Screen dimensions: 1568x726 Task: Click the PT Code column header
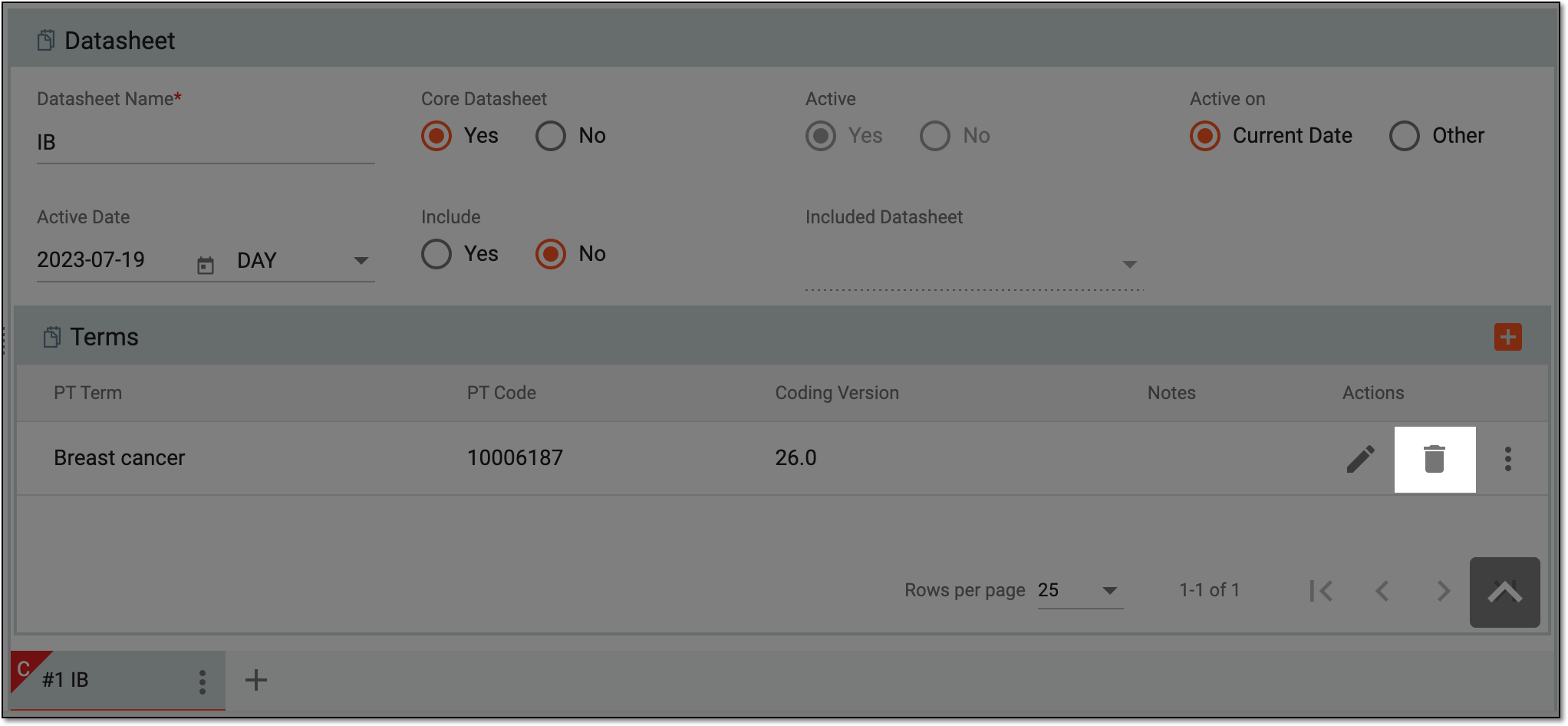tap(502, 393)
